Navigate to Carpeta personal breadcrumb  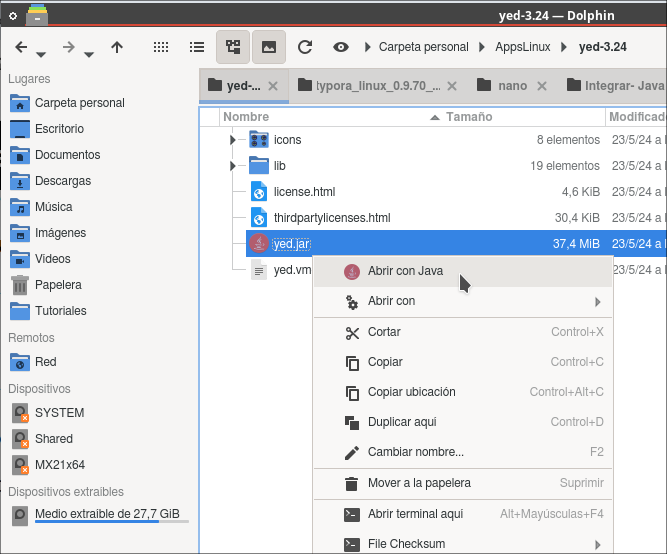[x=423, y=47]
